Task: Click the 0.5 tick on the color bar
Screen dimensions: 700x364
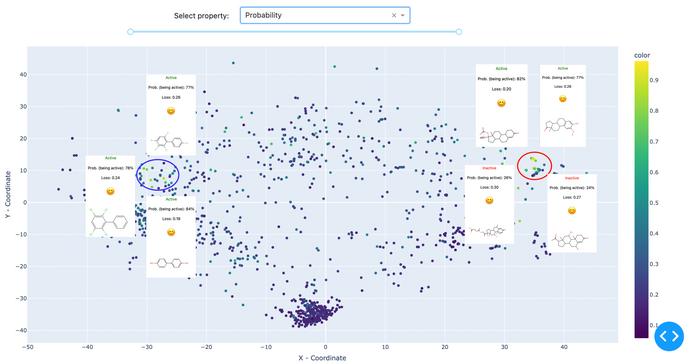Action: click(654, 203)
